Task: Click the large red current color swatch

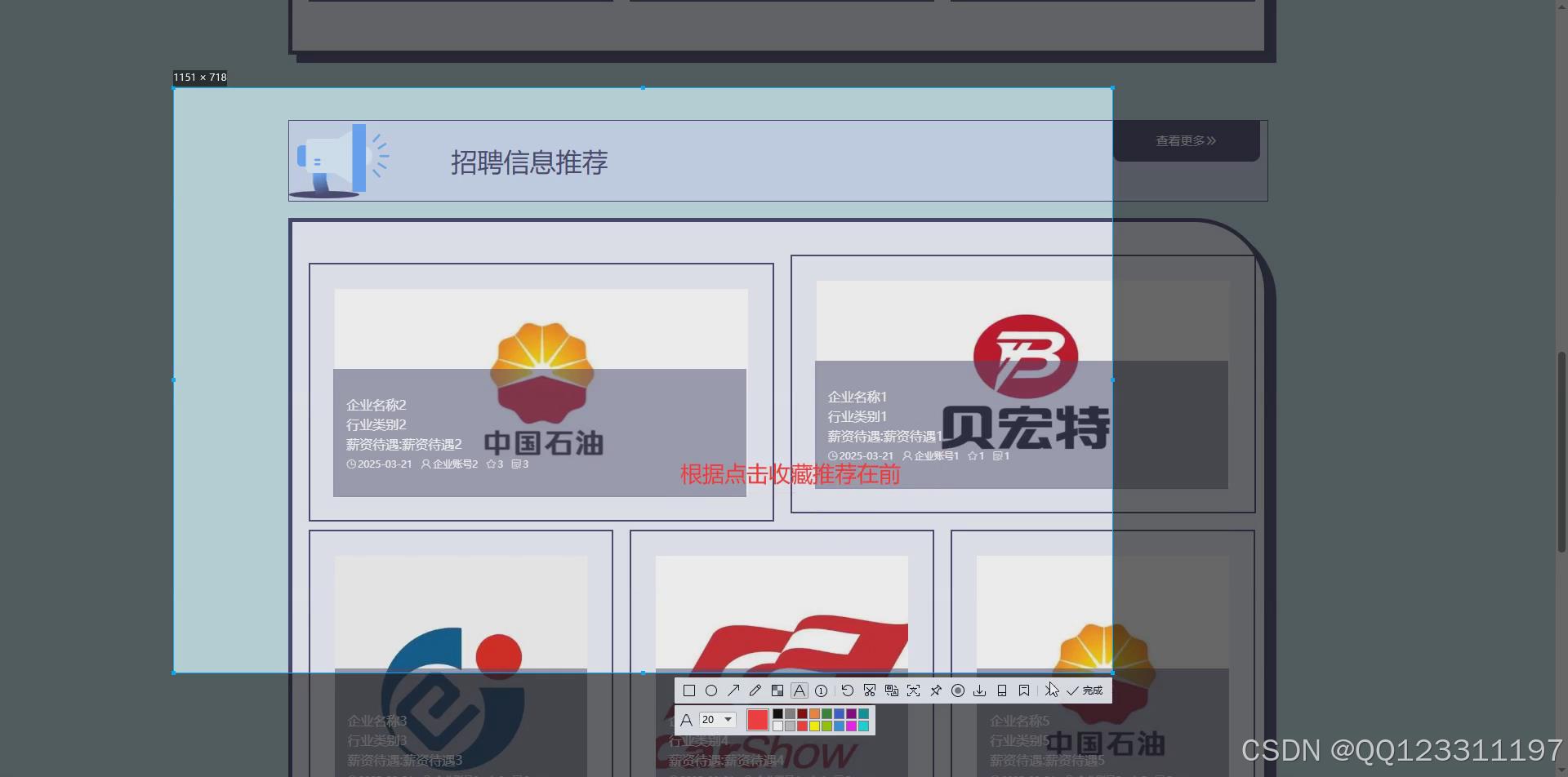Action: (758, 720)
